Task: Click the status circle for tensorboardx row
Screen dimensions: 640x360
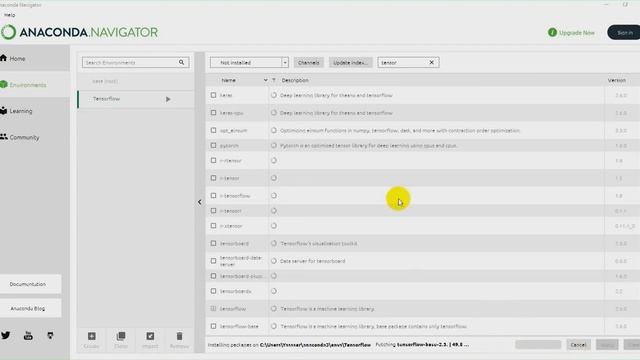Action: pyautogui.click(x=273, y=291)
